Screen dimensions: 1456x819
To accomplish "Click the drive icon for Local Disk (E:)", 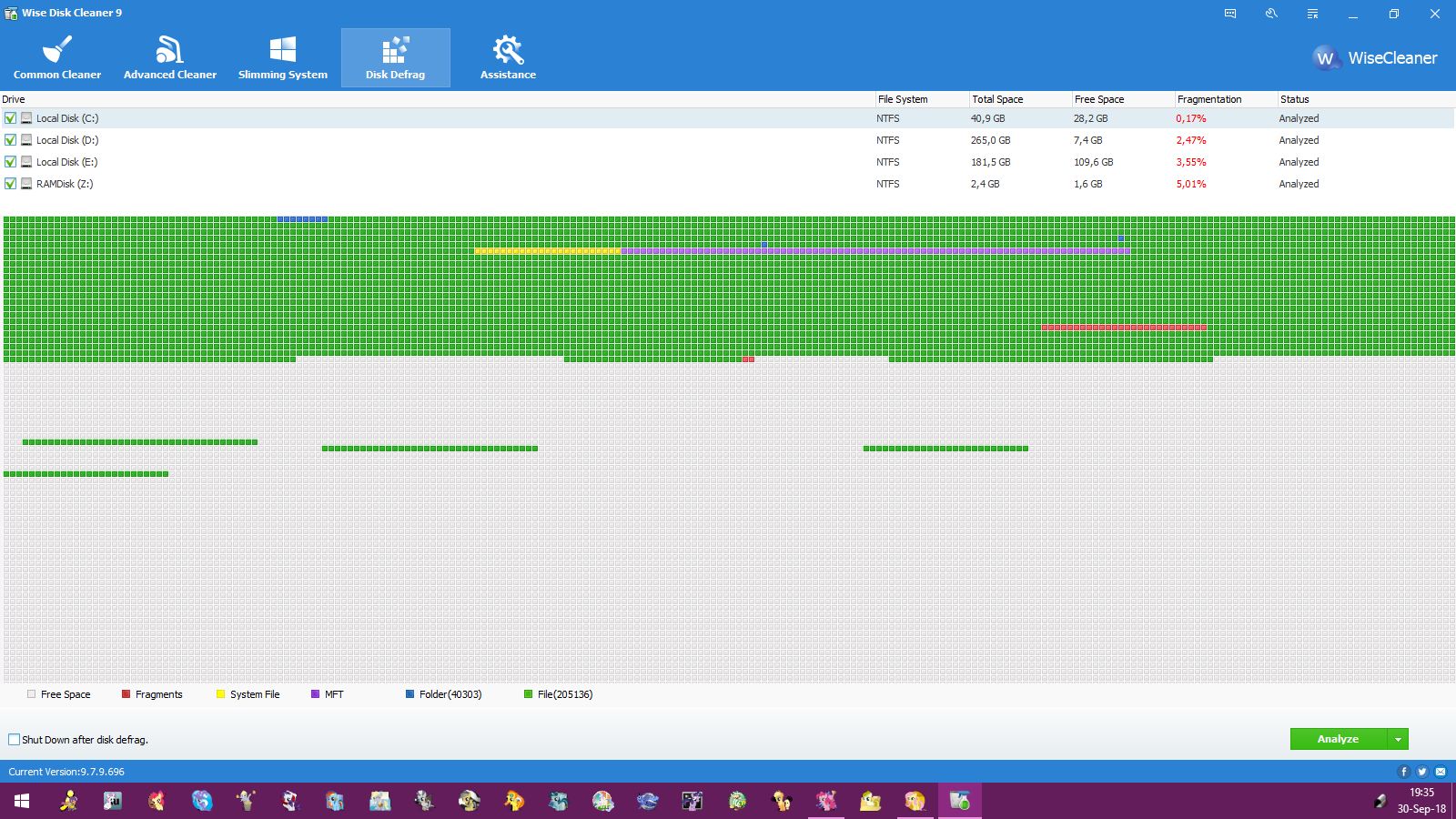I will coord(26,162).
